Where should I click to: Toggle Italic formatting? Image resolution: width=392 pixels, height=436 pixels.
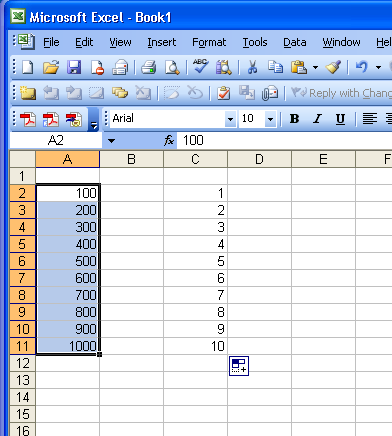click(317, 118)
